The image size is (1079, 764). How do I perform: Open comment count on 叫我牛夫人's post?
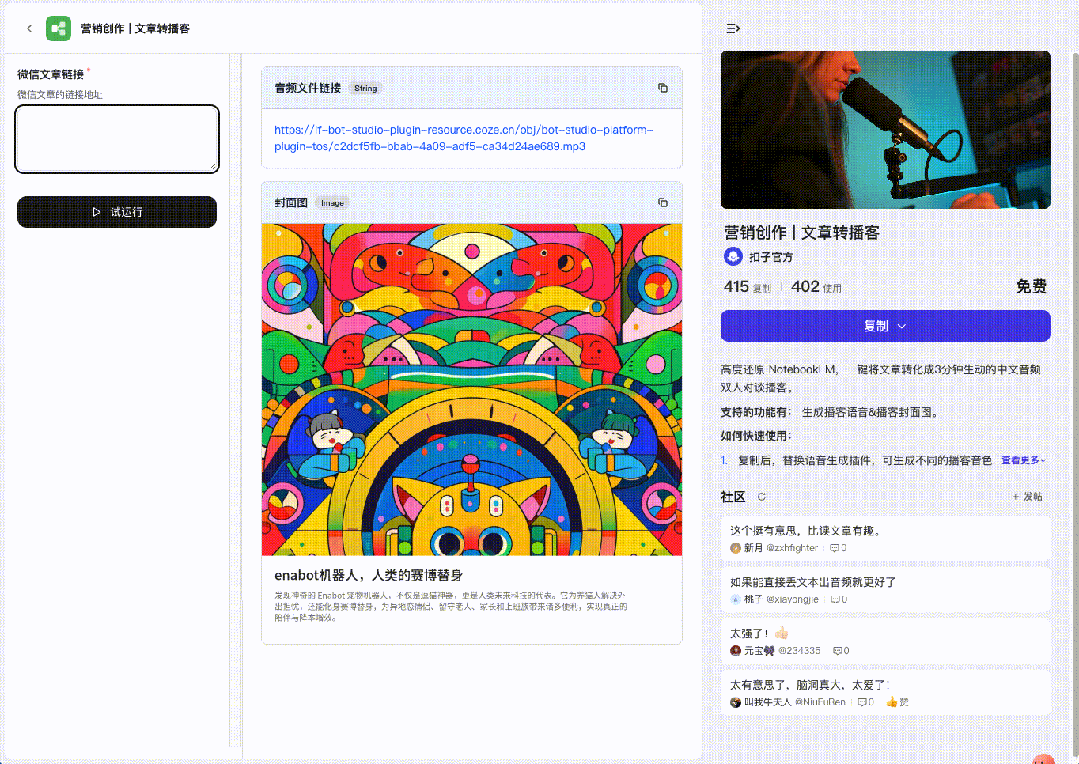[866, 702]
